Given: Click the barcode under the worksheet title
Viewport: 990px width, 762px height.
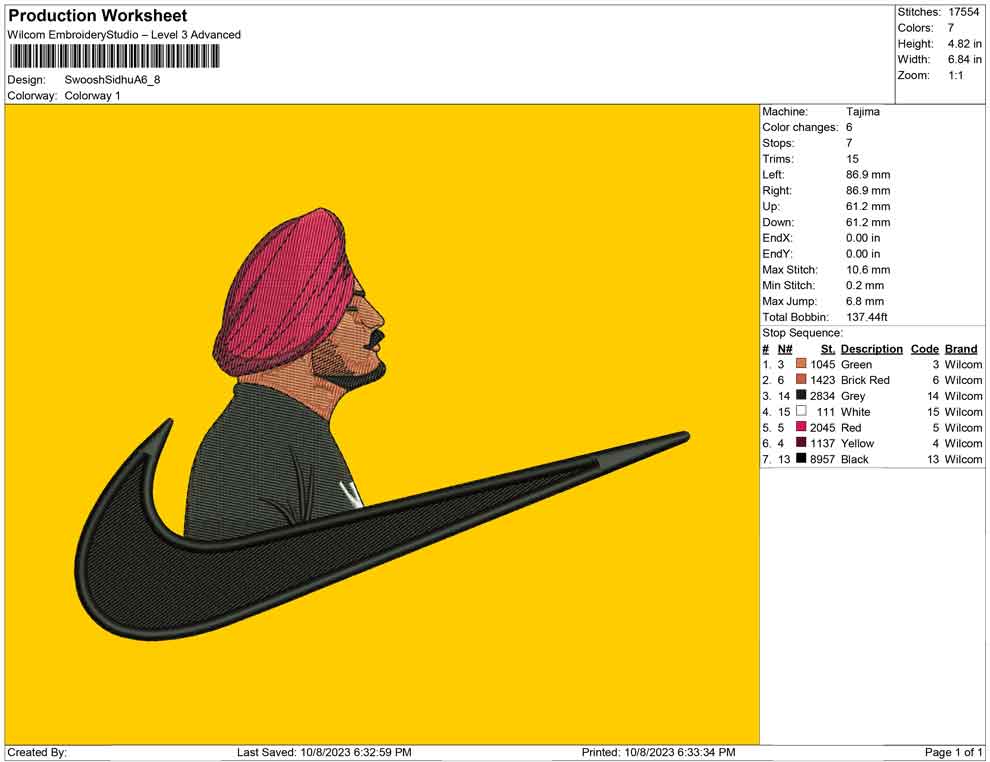Looking at the screenshot, I should coord(114,57).
